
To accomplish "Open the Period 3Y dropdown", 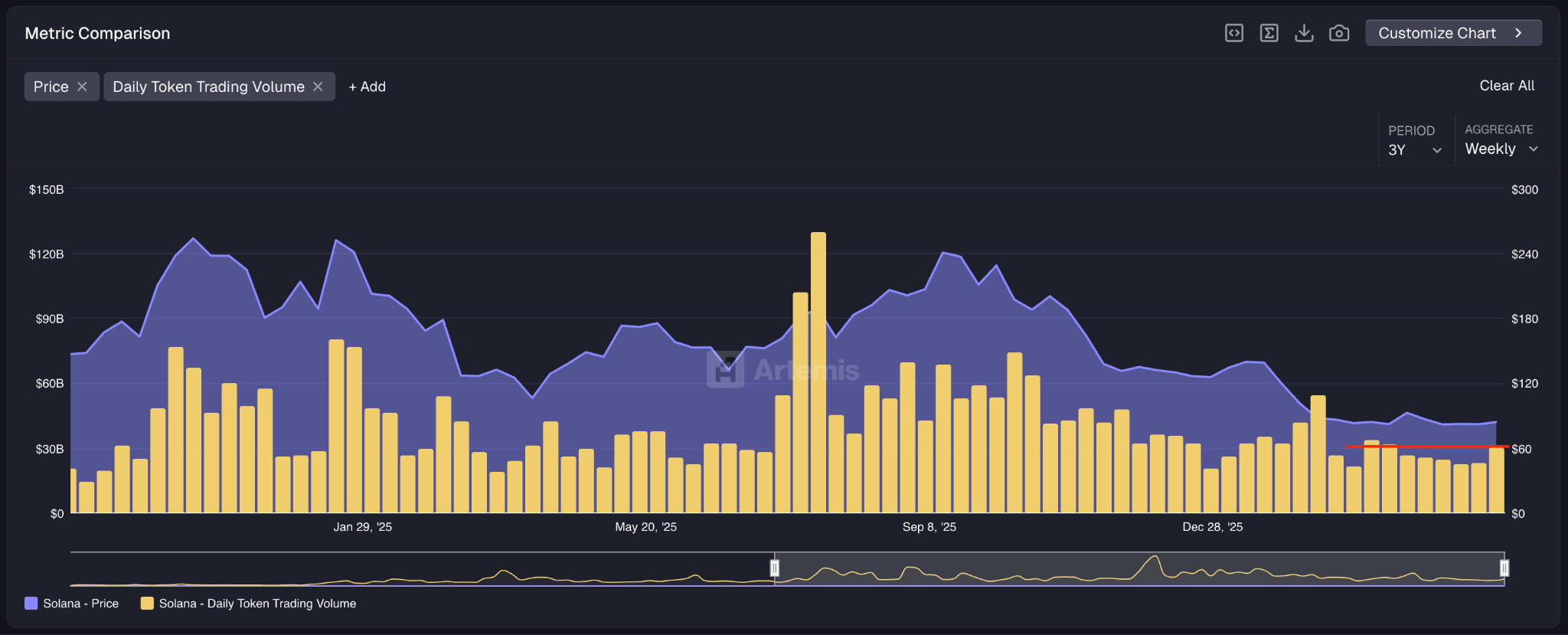I will (1414, 150).
